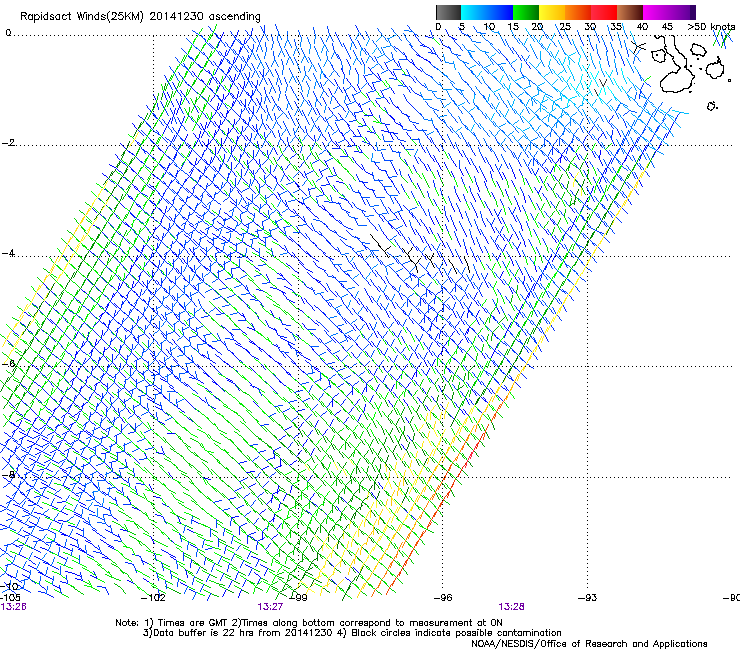740x650 pixels.
Task: Click the legend label '25'
Action: [565, 26]
